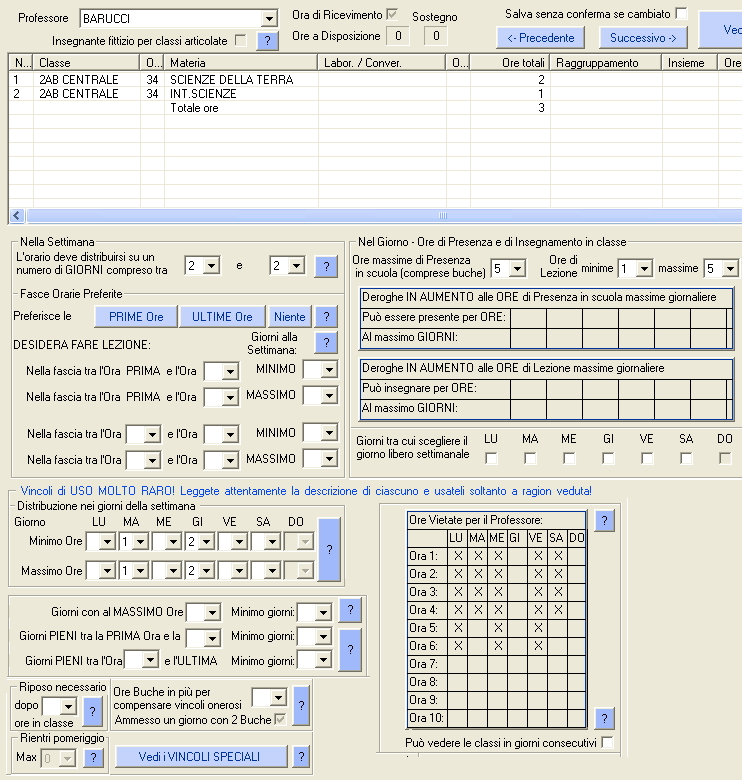The height and width of the screenshot is (780, 742).
Task: Click Insieme column header
Action: click(x=689, y=63)
